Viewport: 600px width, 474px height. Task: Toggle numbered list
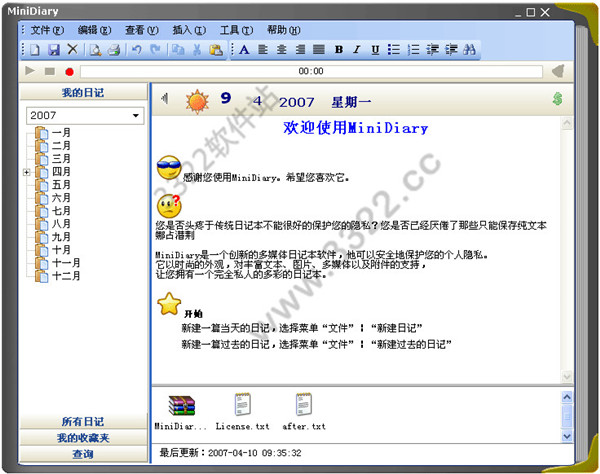(x=413, y=50)
